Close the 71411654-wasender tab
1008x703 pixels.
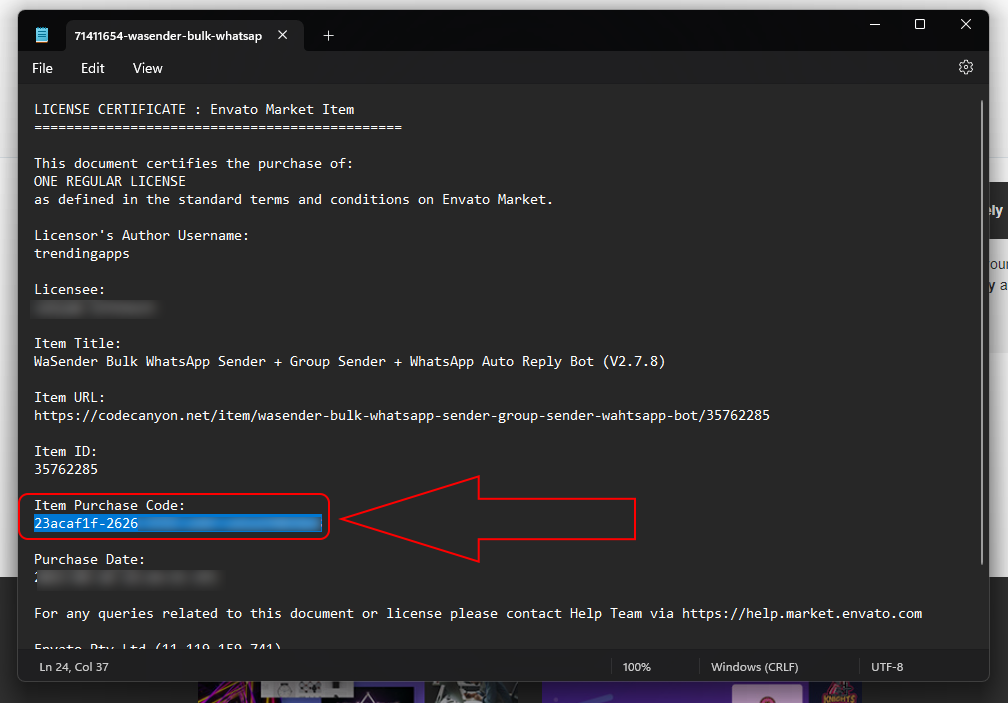click(x=283, y=35)
